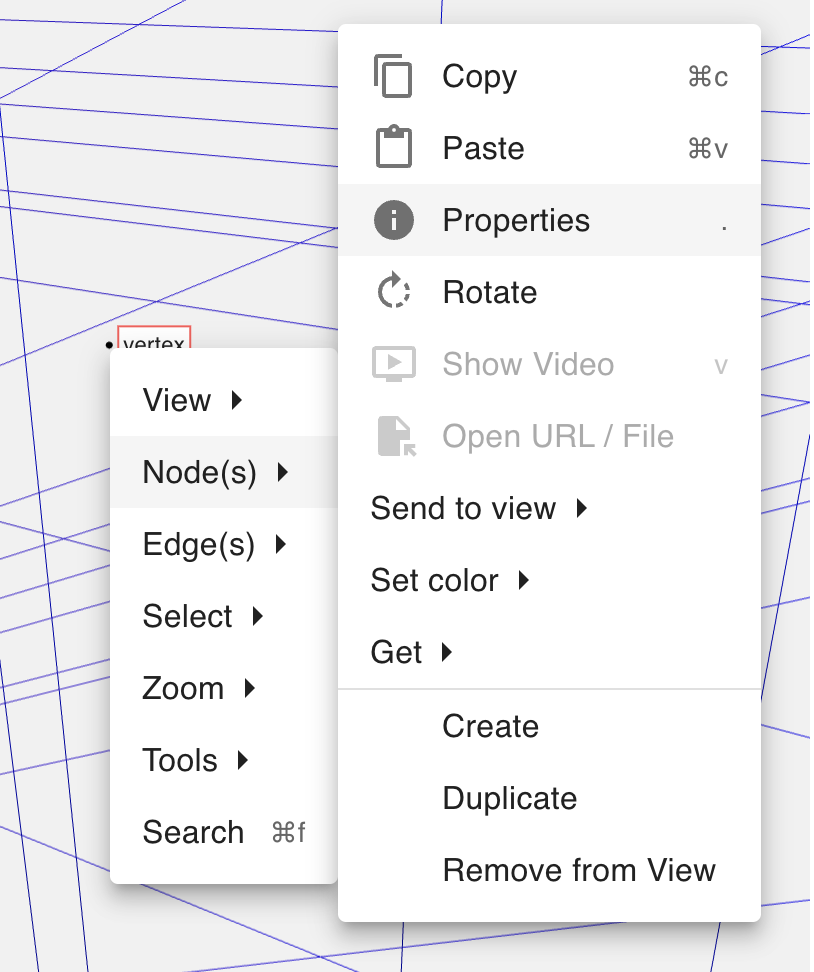
Task: Choose Search in the menu
Action: [x=194, y=832]
